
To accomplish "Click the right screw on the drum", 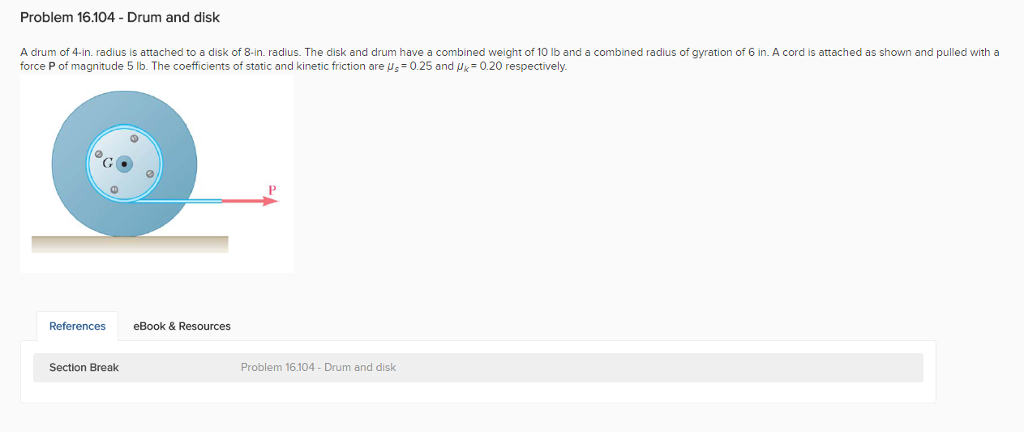I will 150,174.
